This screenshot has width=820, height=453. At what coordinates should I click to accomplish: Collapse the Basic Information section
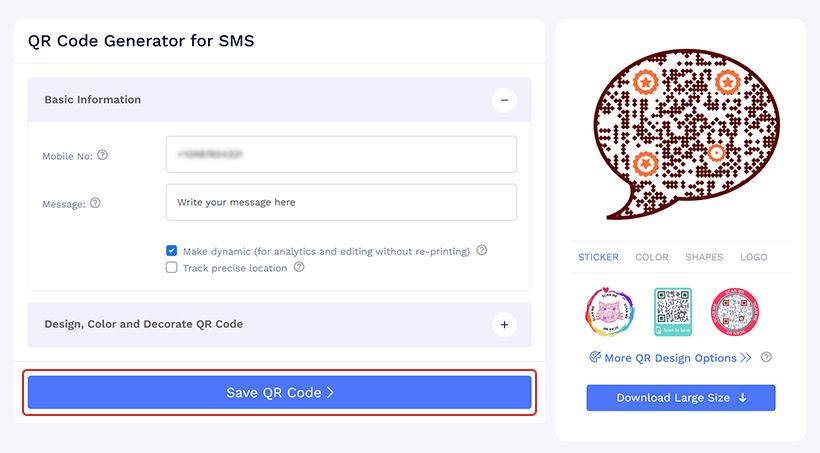click(504, 100)
